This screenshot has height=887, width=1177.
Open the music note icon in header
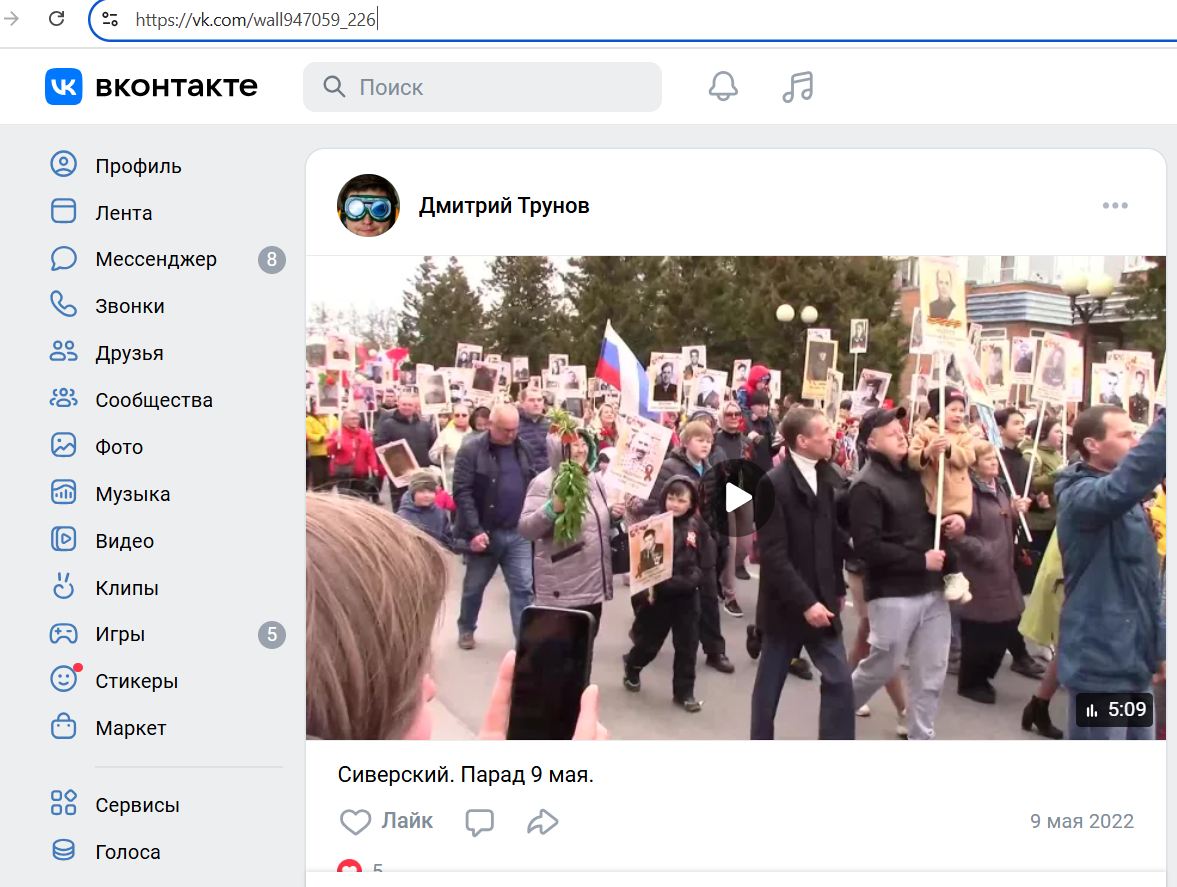(797, 87)
